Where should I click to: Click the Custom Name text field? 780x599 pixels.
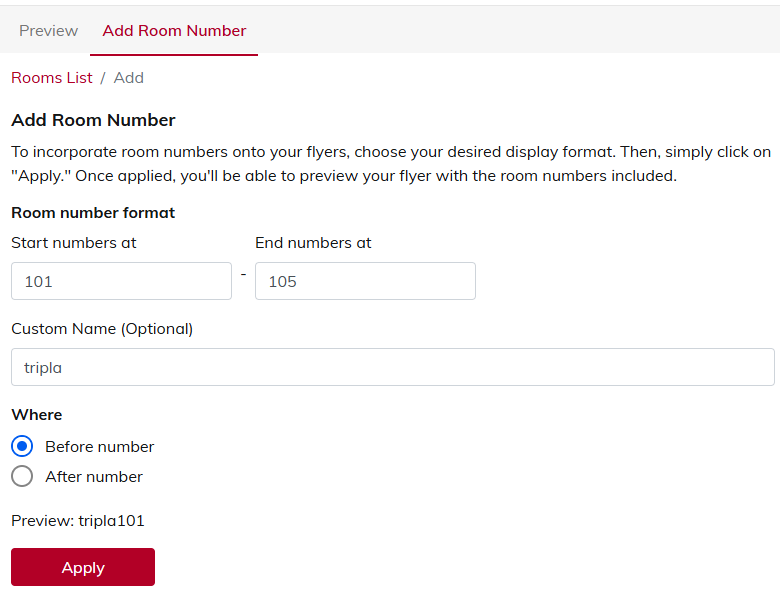tap(392, 367)
